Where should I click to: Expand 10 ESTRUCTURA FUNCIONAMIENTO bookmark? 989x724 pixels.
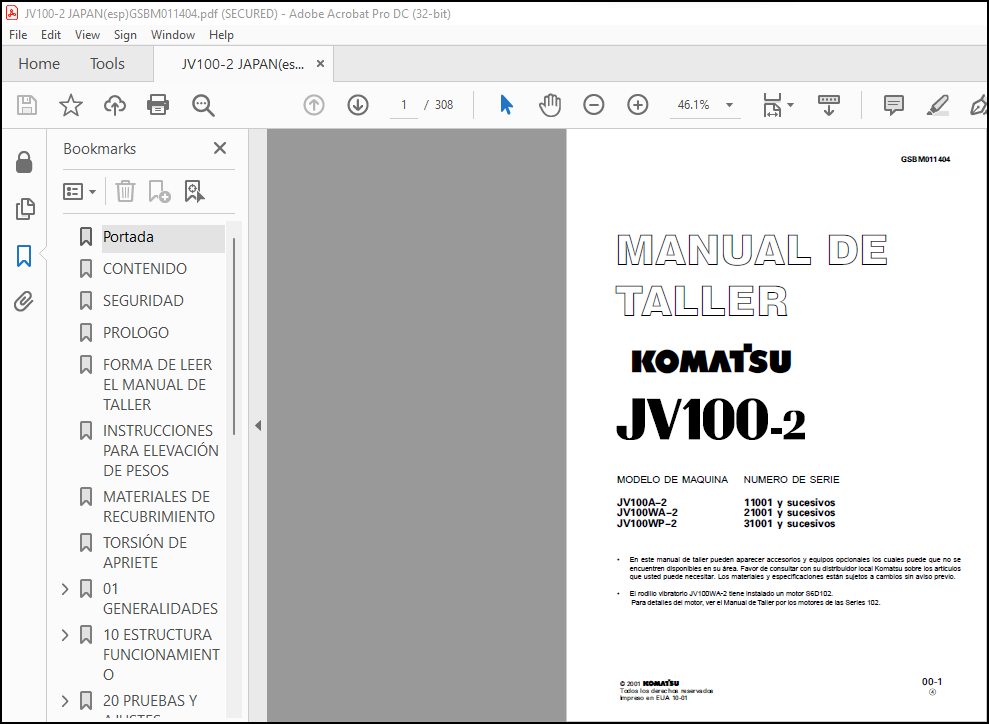tap(65, 634)
